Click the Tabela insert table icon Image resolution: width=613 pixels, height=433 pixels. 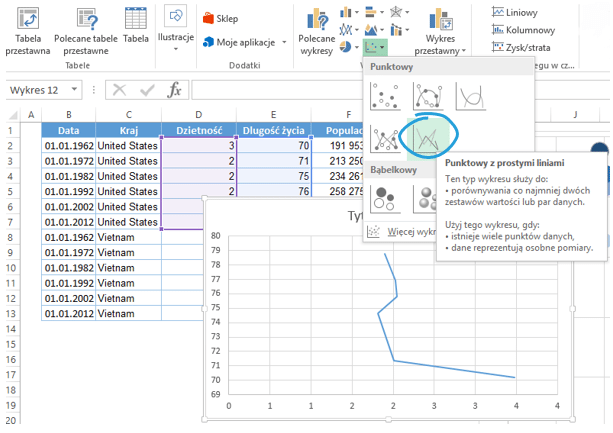[x=136, y=28]
